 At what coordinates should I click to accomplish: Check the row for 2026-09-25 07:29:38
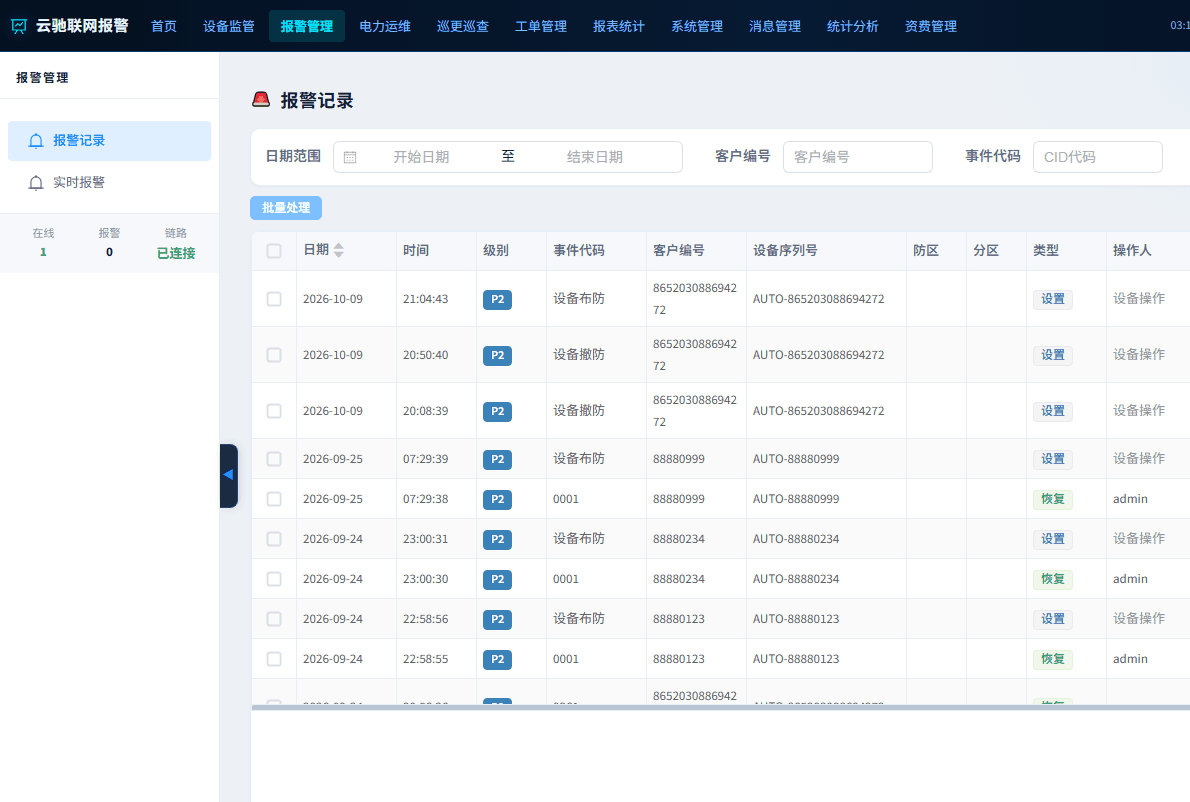[x=274, y=499]
